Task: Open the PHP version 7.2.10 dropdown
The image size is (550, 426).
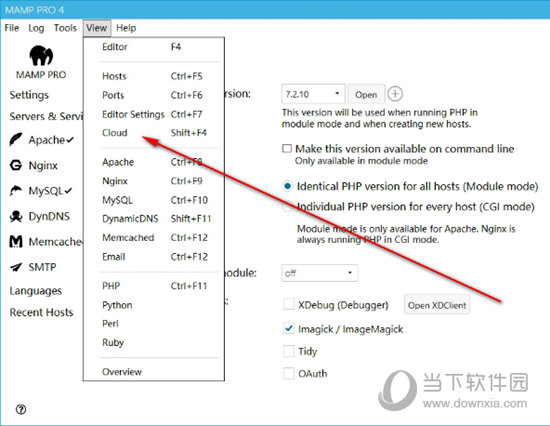Action: coord(313,94)
